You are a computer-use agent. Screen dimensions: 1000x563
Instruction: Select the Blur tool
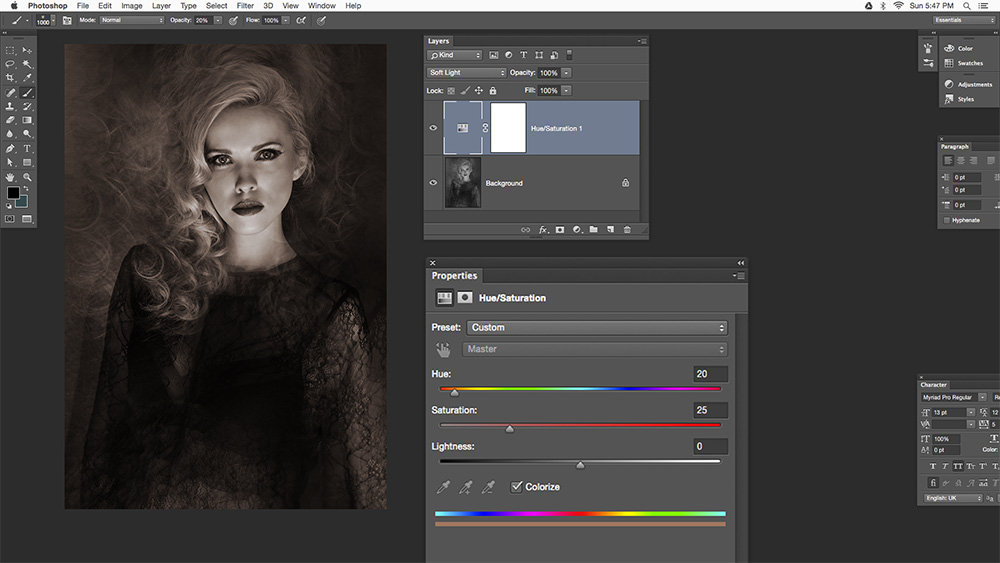tap(10, 134)
